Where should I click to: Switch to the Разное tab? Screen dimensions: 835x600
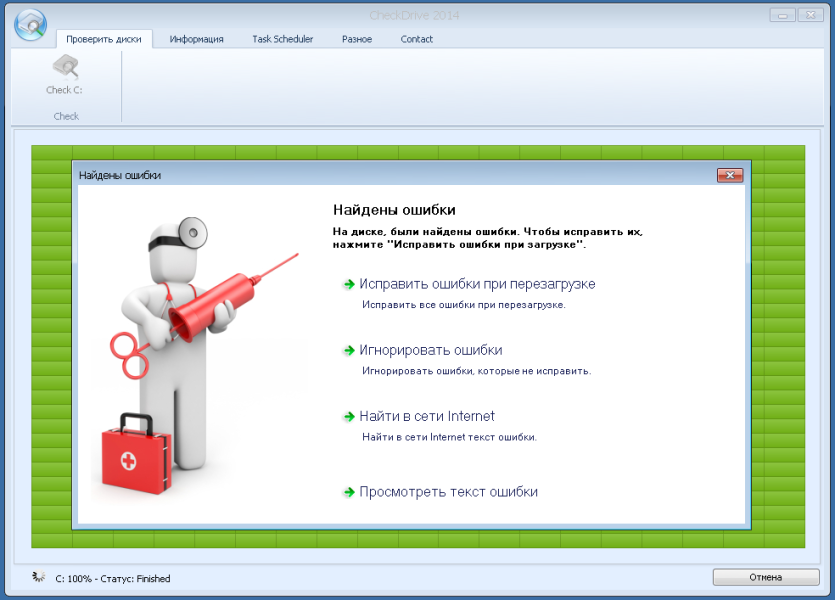coord(357,39)
